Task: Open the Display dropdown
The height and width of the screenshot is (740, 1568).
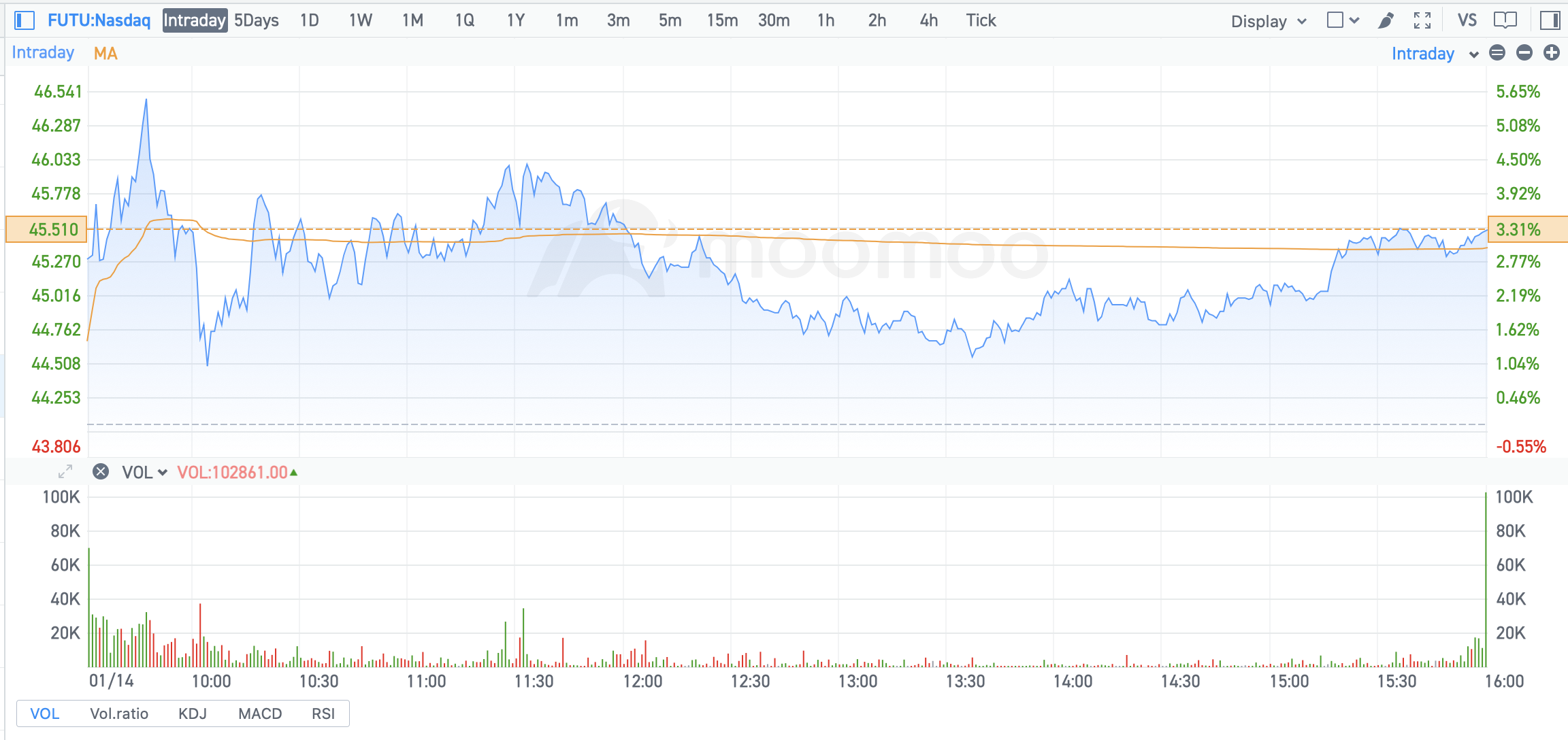Action: click(x=1269, y=21)
